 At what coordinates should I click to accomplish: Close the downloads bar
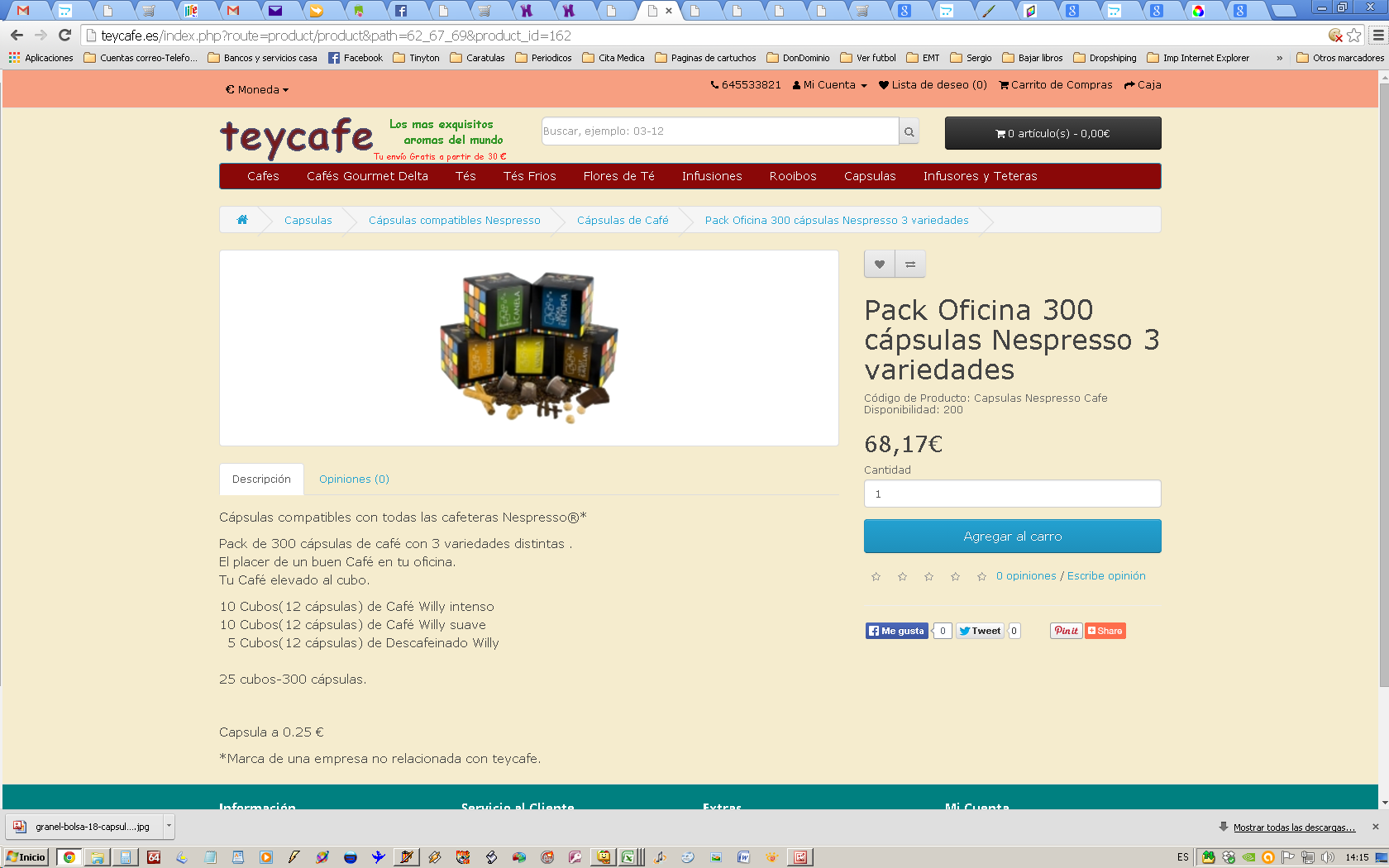(1376, 827)
